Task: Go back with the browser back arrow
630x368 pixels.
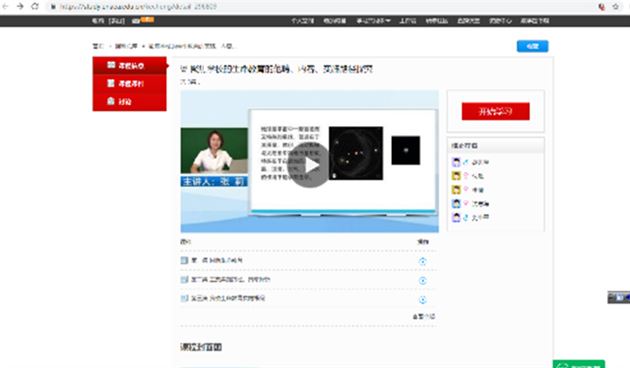Action: (x=5, y=6)
